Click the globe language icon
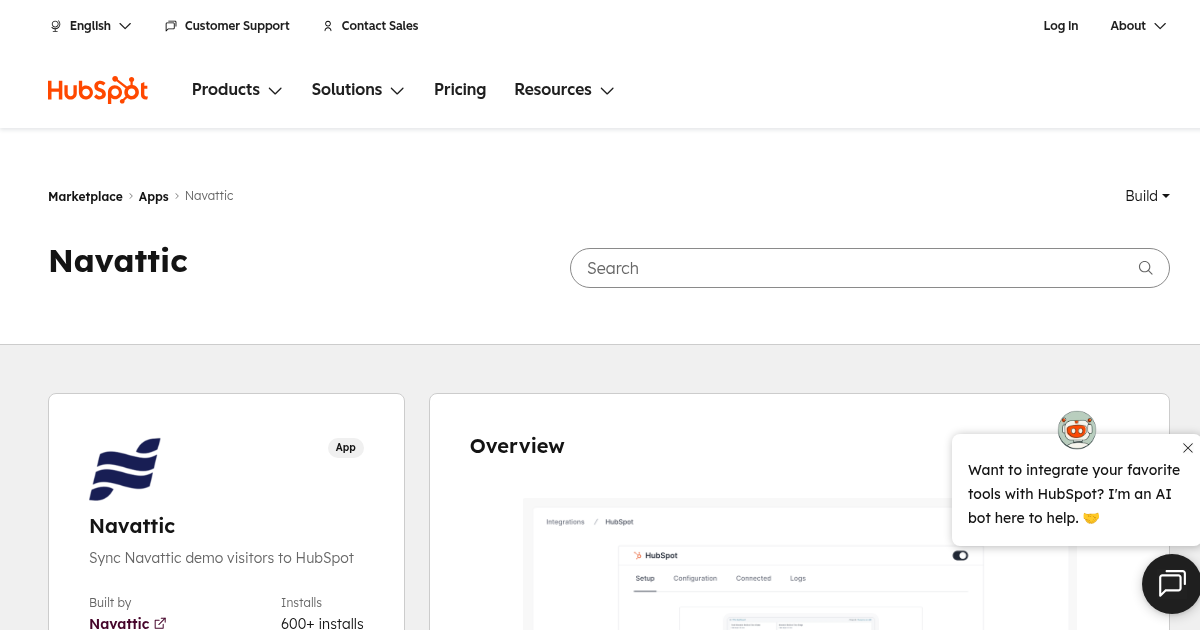 click(x=56, y=26)
